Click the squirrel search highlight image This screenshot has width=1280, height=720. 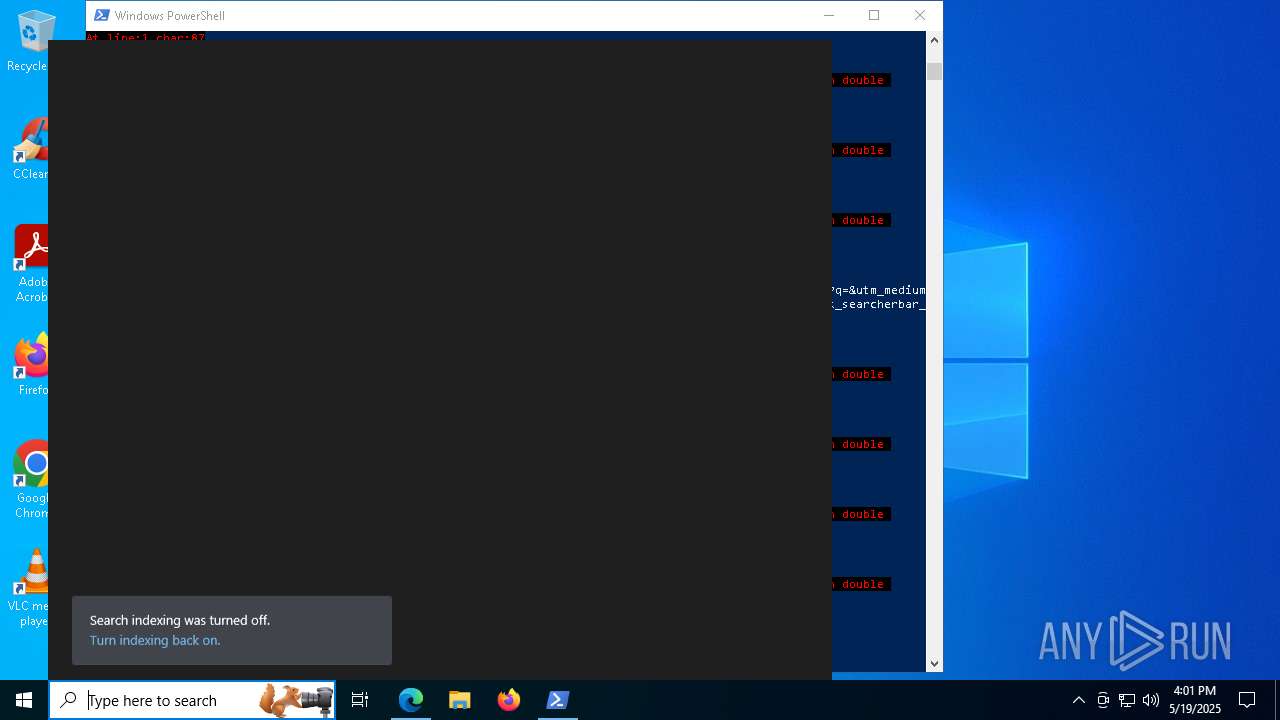pyautogui.click(x=296, y=700)
